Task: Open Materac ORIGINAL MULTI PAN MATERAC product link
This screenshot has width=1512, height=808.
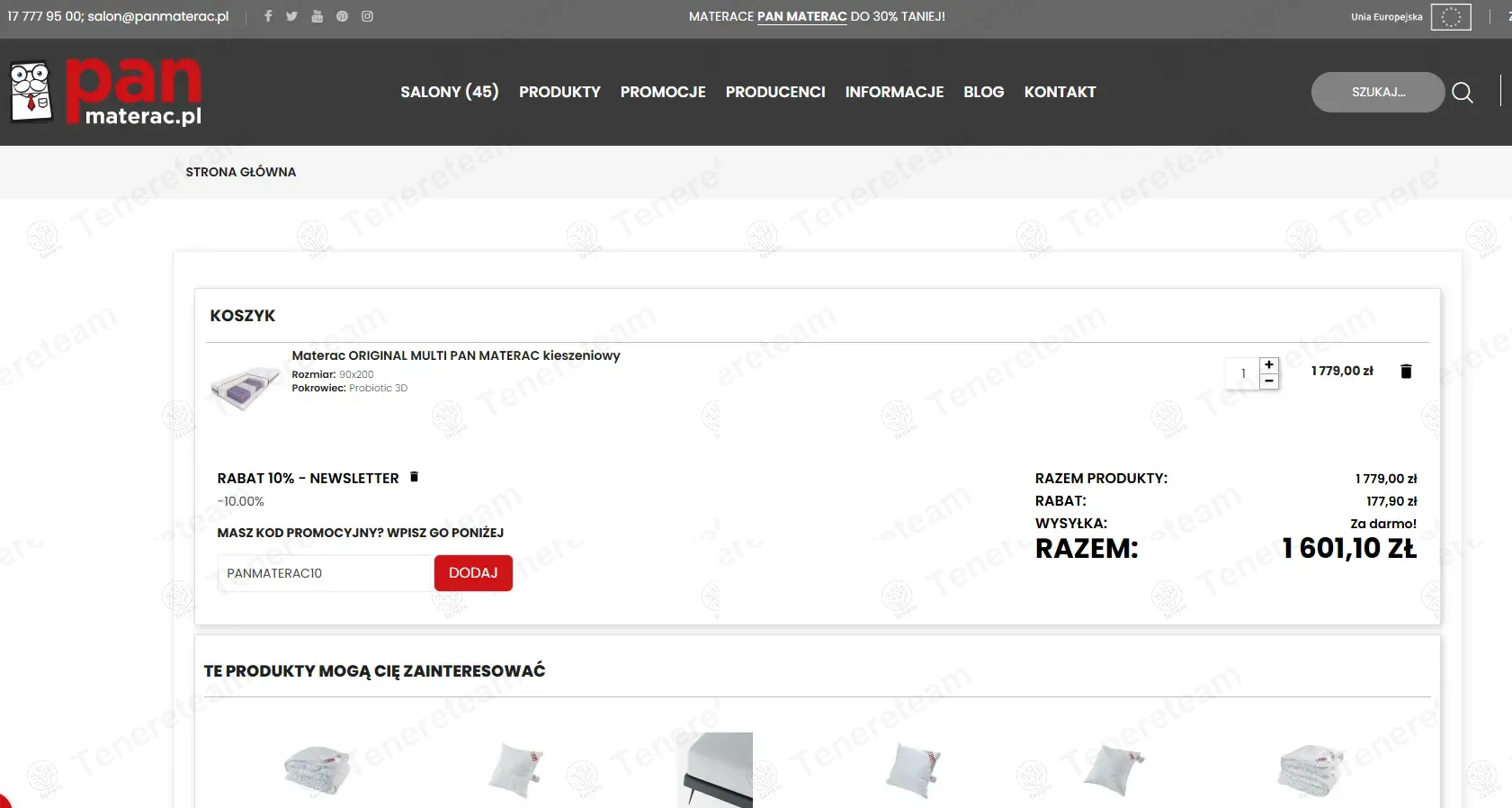Action: [x=456, y=355]
